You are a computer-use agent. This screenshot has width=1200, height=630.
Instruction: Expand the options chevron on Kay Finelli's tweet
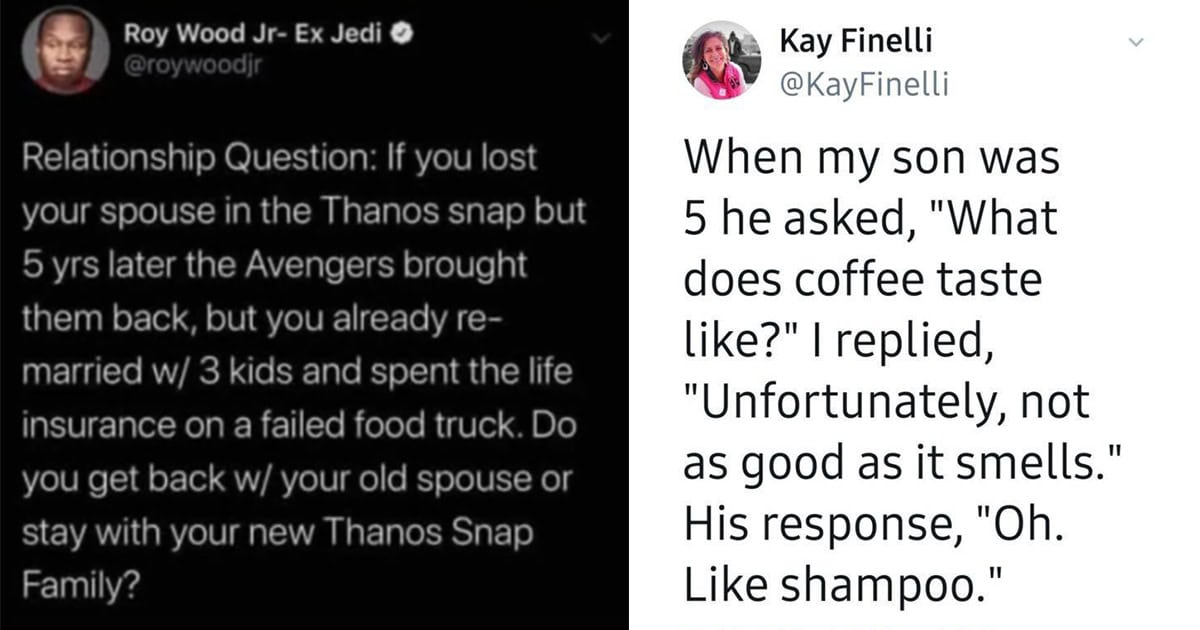[1135, 44]
